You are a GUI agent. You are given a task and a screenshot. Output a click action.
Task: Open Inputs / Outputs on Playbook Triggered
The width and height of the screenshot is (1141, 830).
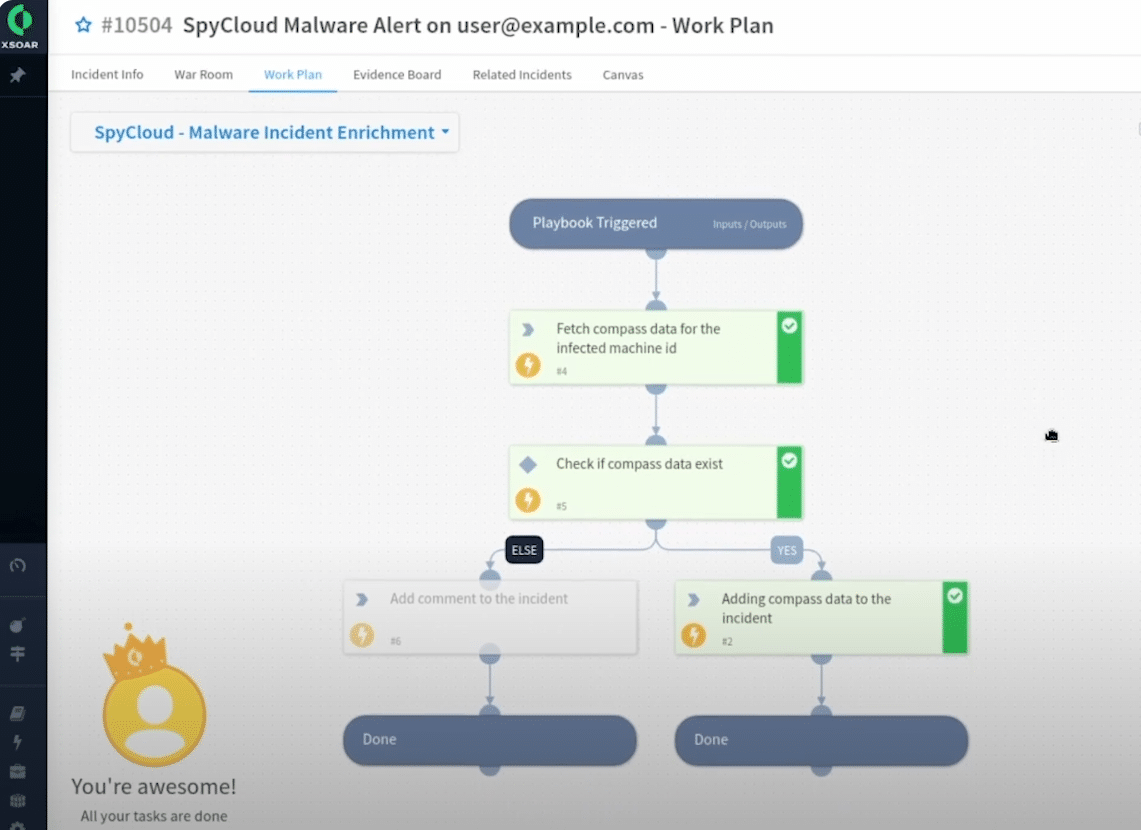coord(749,224)
